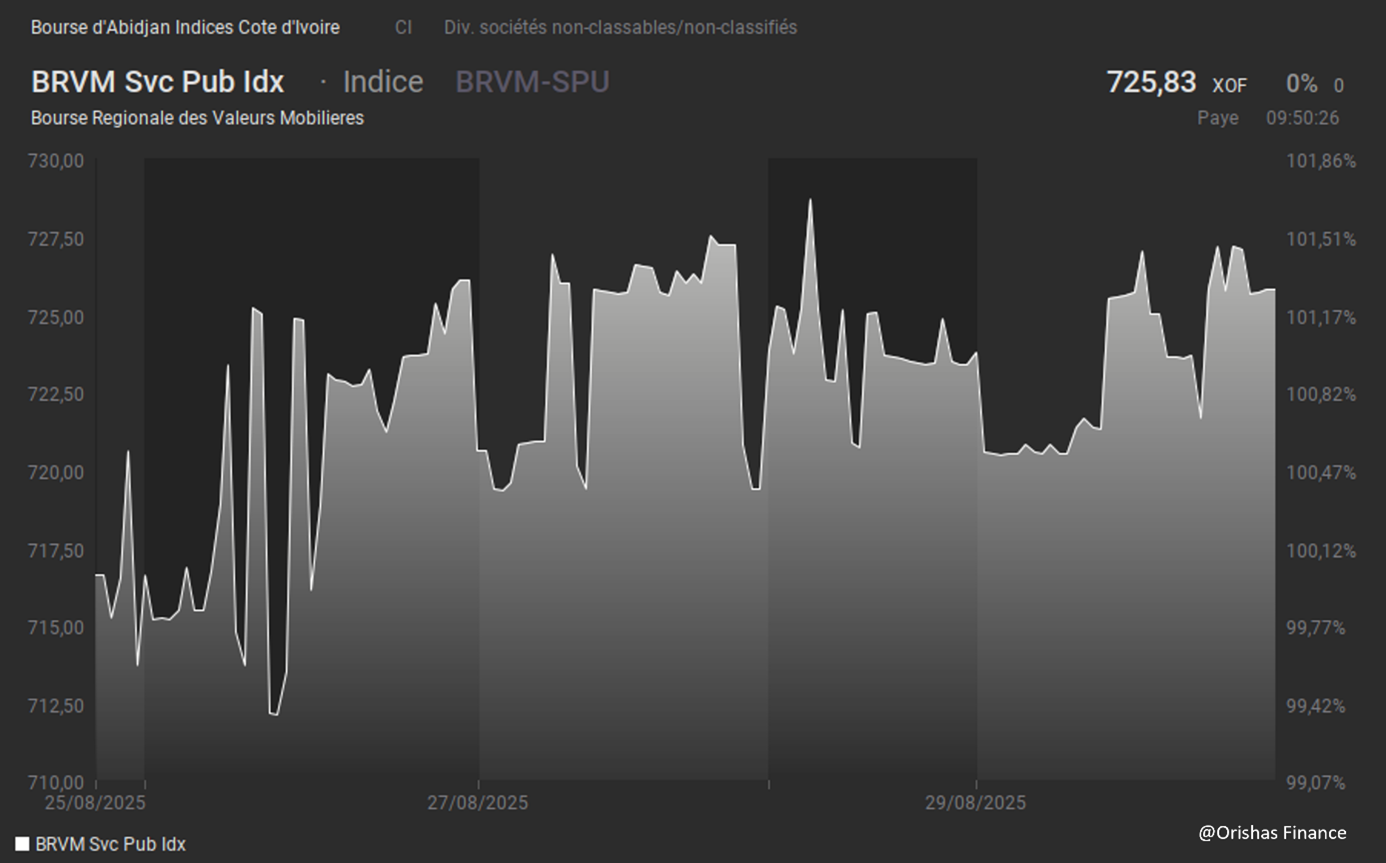Viewport: 1386px width, 863px height.
Task: Click the 0% change indicator
Action: pyautogui.click(x=1301, y=85)
